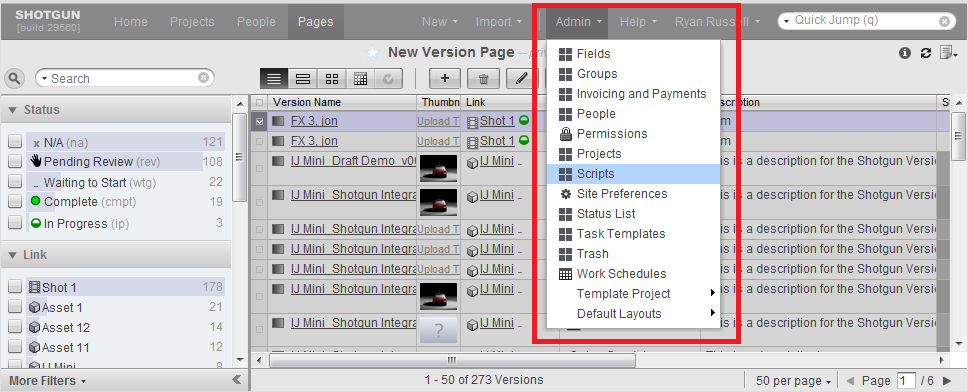The height and width of the screenshot is (392, 968).
Task: Click the page number input box
Action: coord(905,381)
